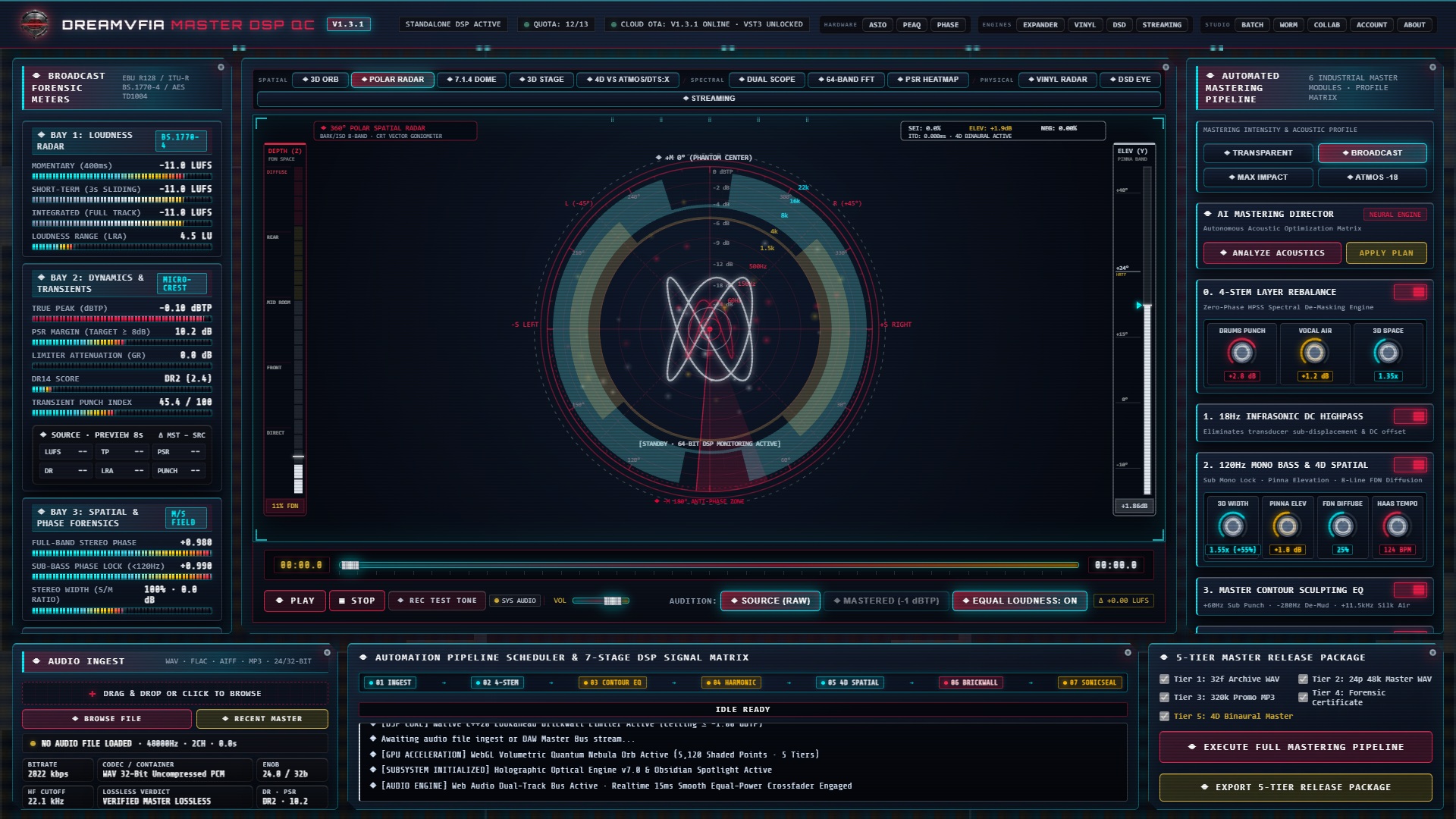Screen dimensions: 1456x819
Task: Click the Audio Ingest panel corner dot
Action: tap(327, 652)
